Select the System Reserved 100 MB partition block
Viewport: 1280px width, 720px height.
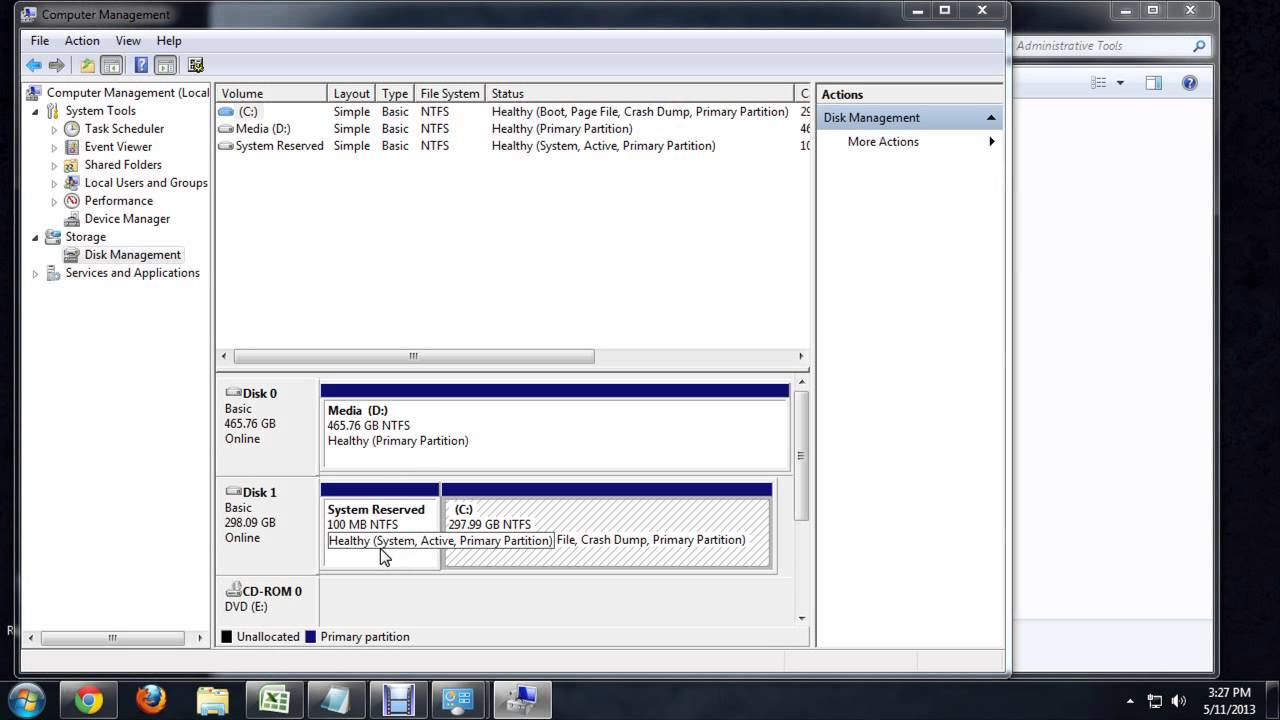click(380, 527)
